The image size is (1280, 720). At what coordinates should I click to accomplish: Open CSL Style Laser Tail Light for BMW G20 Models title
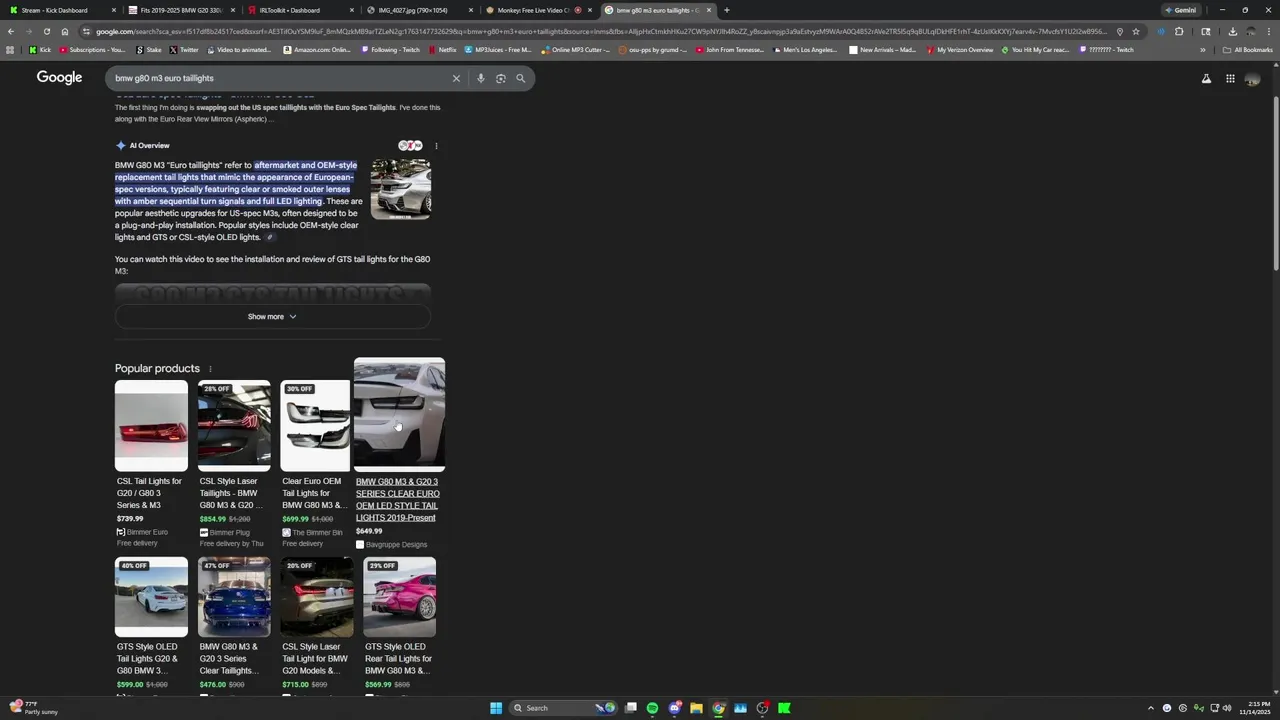tap(315, 658)
